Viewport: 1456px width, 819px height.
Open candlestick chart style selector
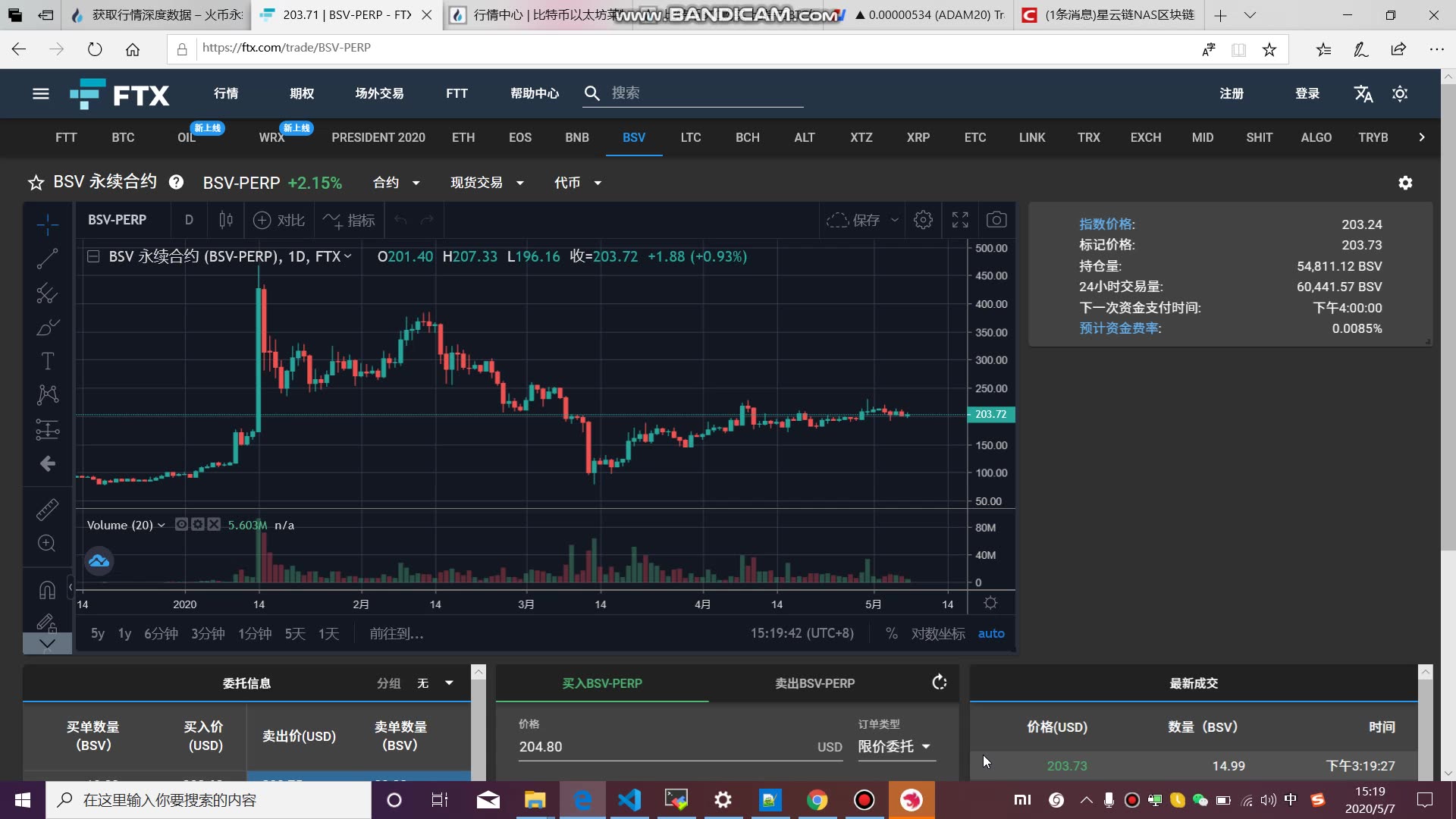(226, 220)
